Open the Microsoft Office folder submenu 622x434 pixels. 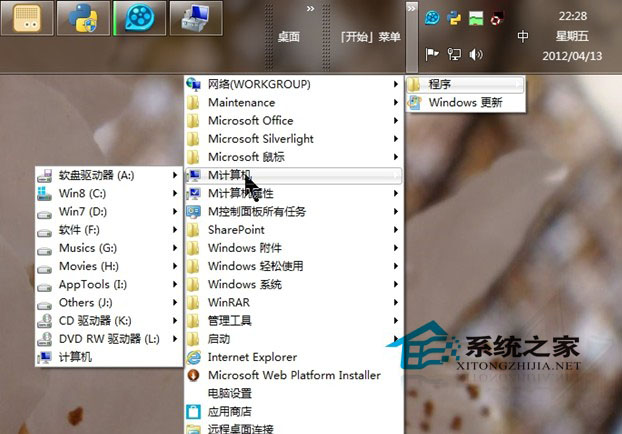(x=250, y=121)
